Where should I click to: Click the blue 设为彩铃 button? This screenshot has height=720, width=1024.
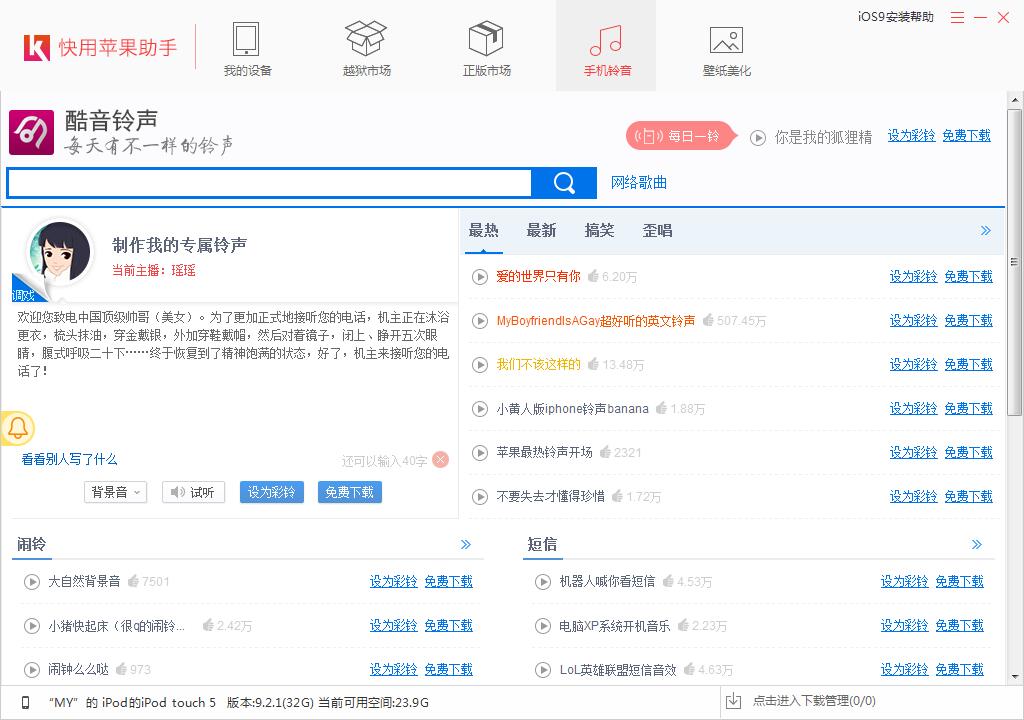(271, 492)
